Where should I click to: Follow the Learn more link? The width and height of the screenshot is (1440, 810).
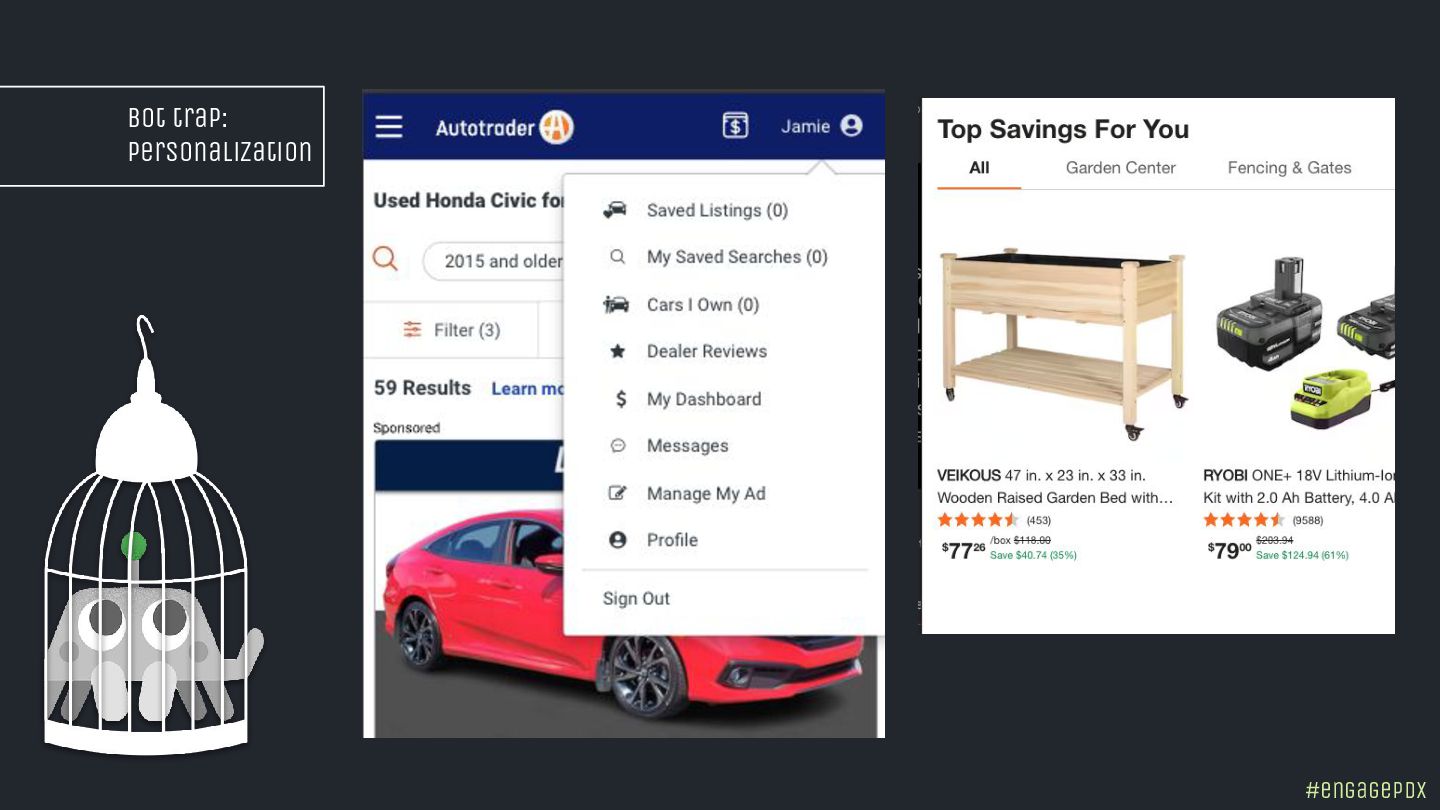tap(529, 389)
